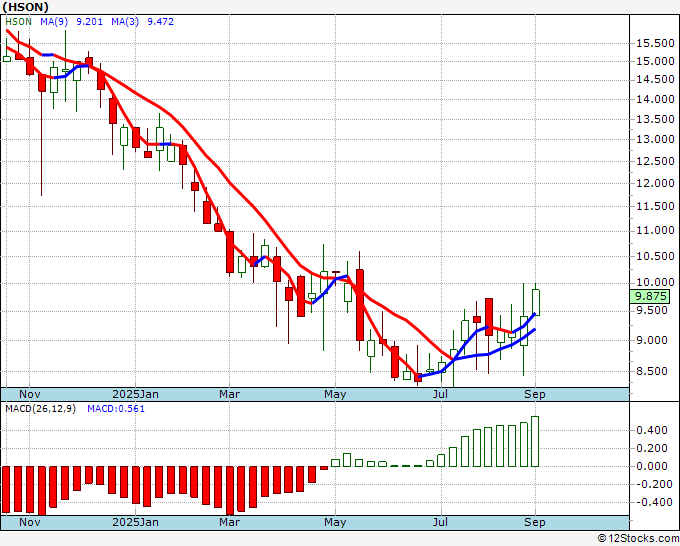Viewport: 680px width, 546px height.
Task: Open the 12Stocks.com copyright link
Action: (638, 539)
